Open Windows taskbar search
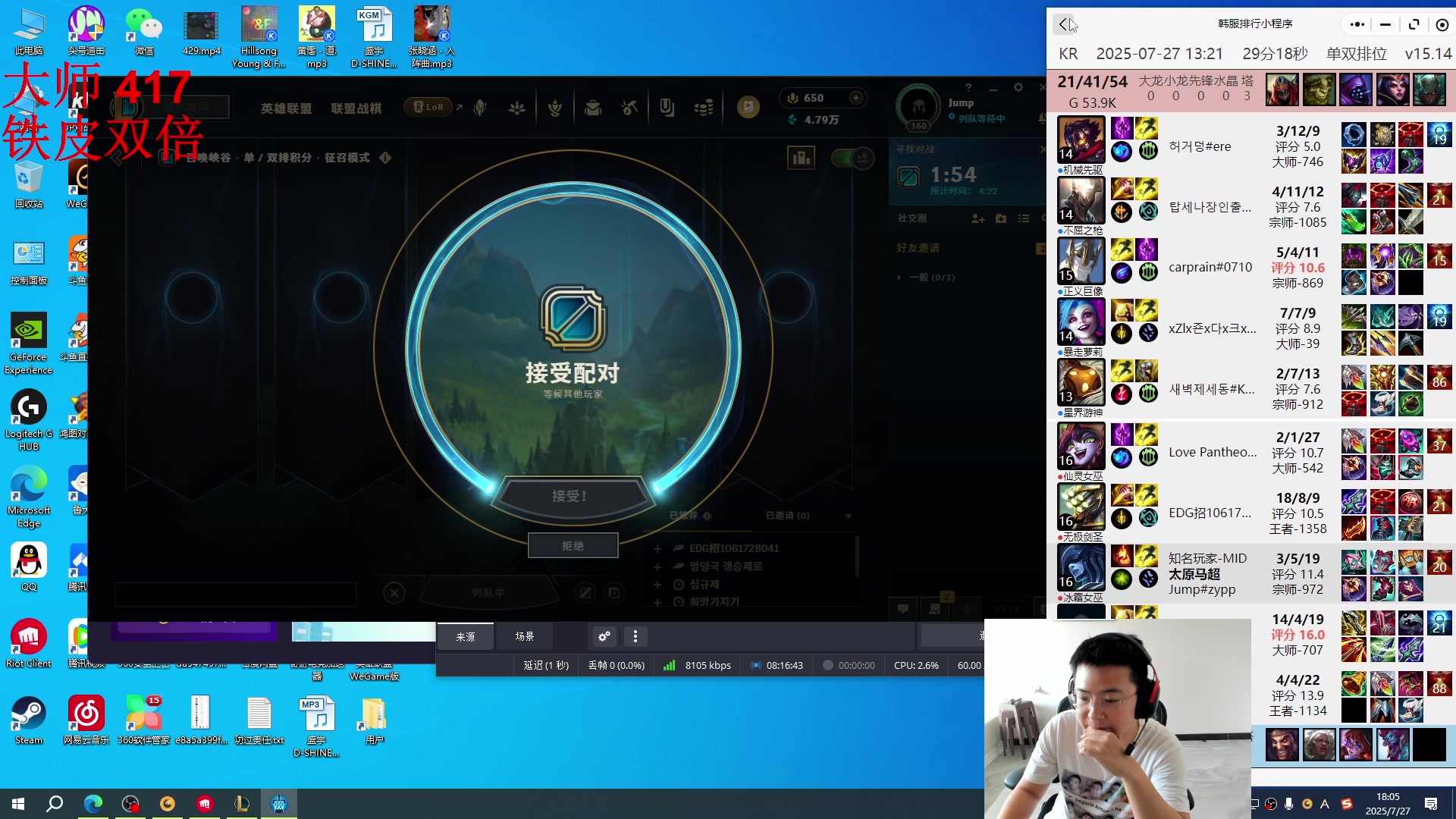The height and width of the screenshot is (819, 1456). 55,804
